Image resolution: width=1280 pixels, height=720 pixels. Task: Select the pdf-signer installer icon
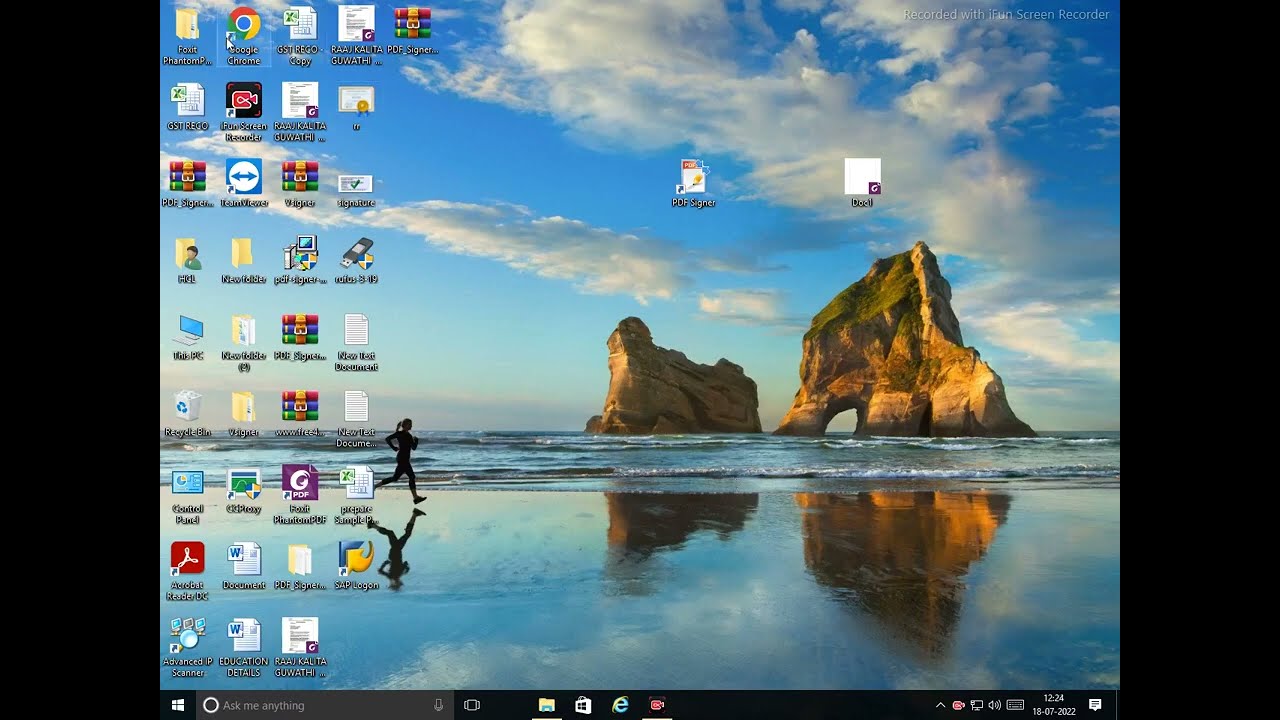(x=300, y=260)
